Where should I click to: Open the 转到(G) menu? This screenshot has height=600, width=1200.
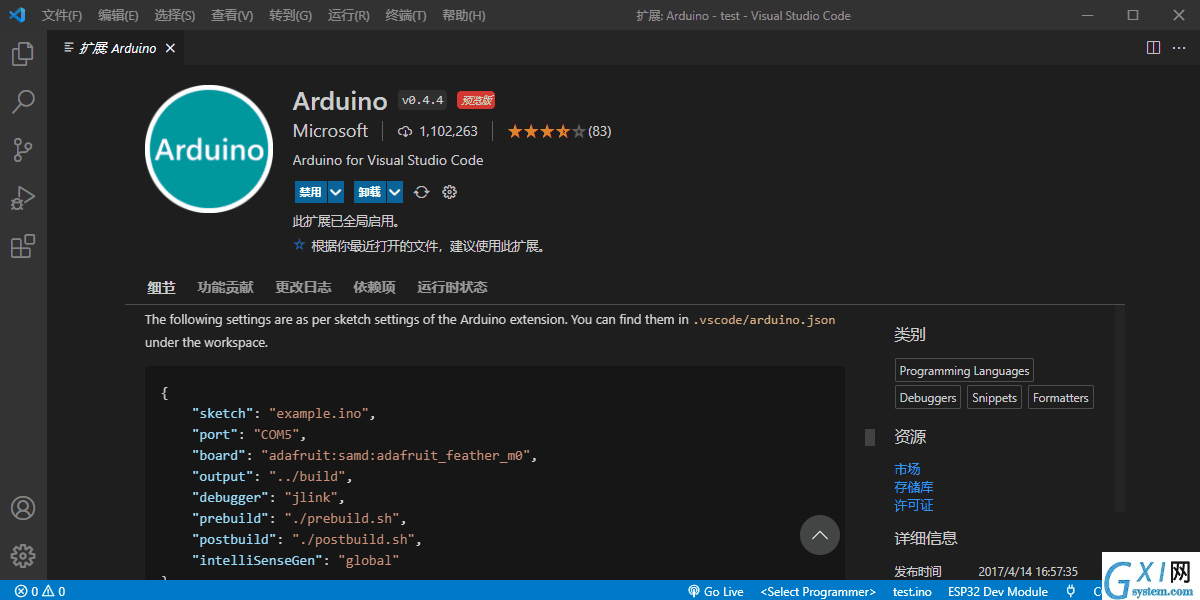290,15
